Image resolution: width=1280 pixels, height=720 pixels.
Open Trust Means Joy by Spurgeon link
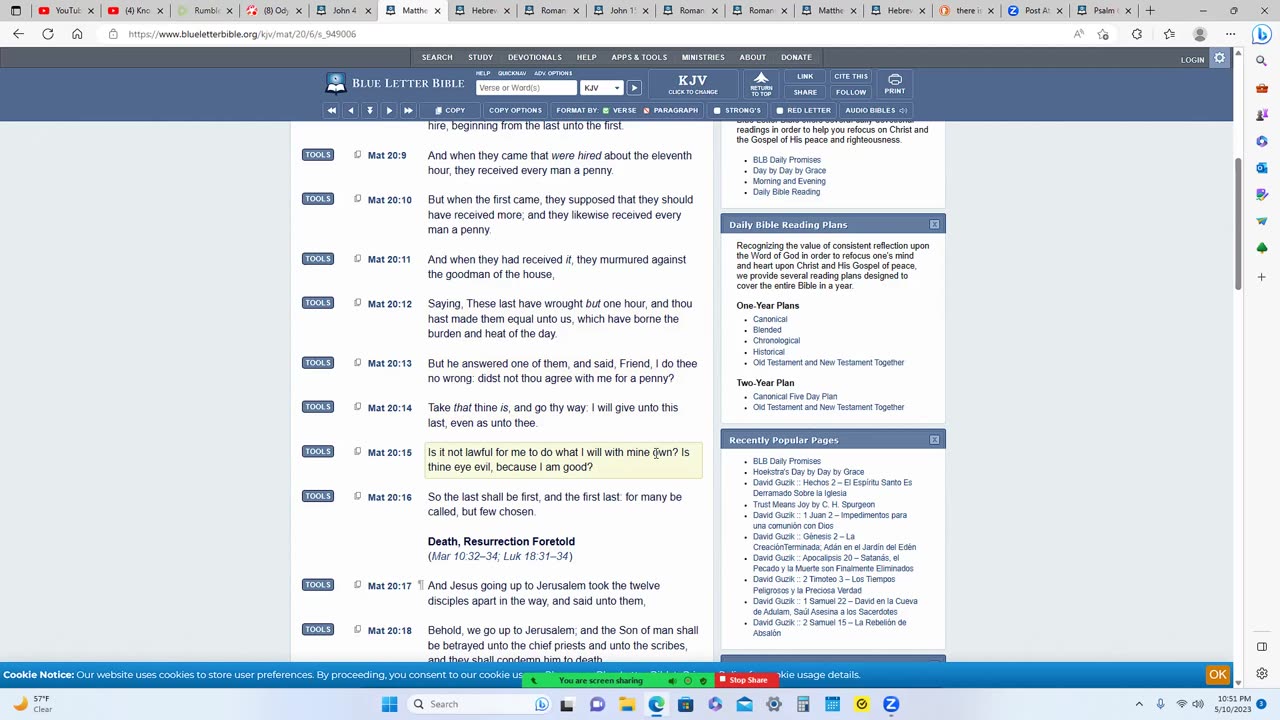click(x=814, y=505)
